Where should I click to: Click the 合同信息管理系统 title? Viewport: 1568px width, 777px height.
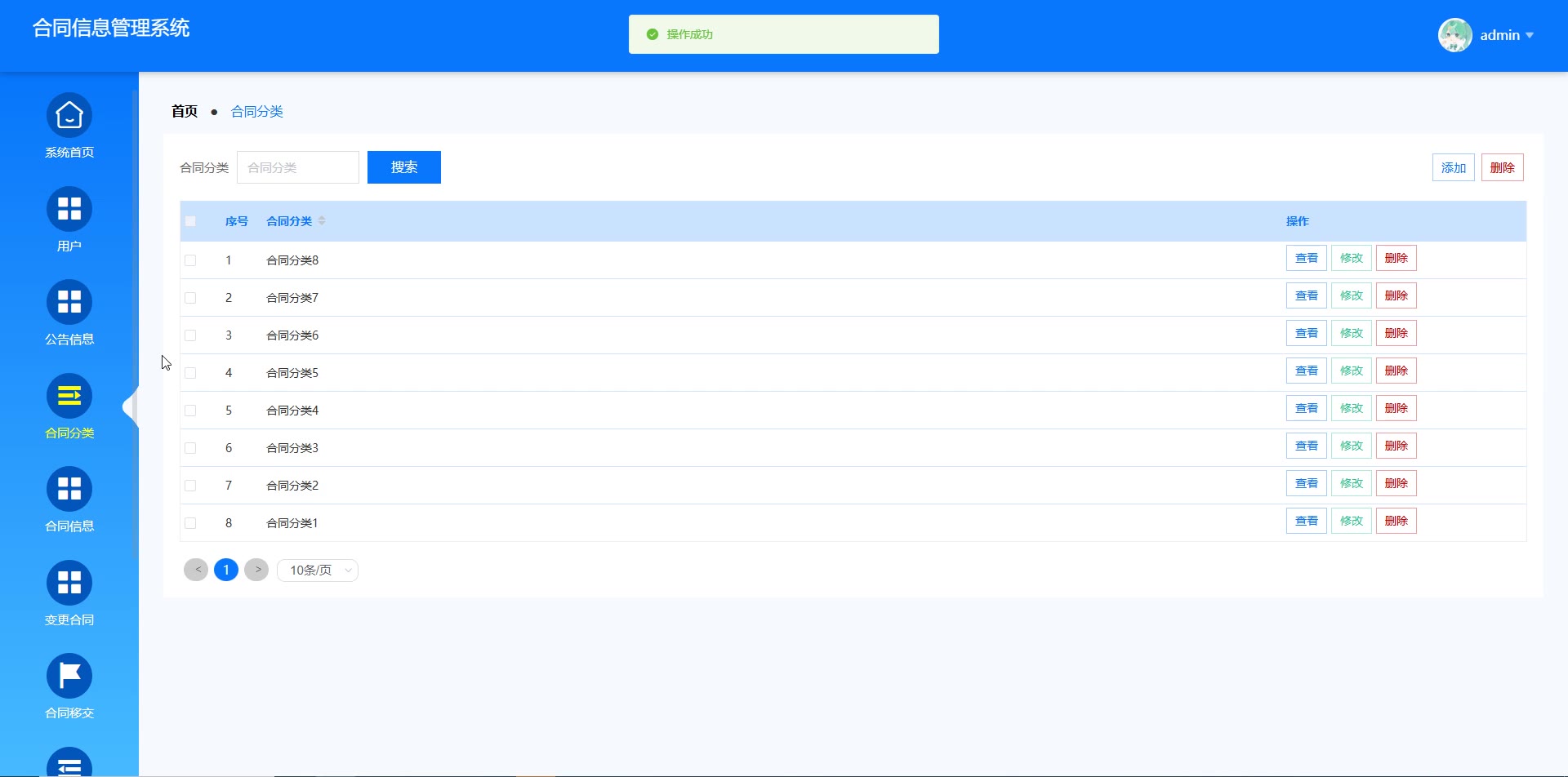(111, 28)
